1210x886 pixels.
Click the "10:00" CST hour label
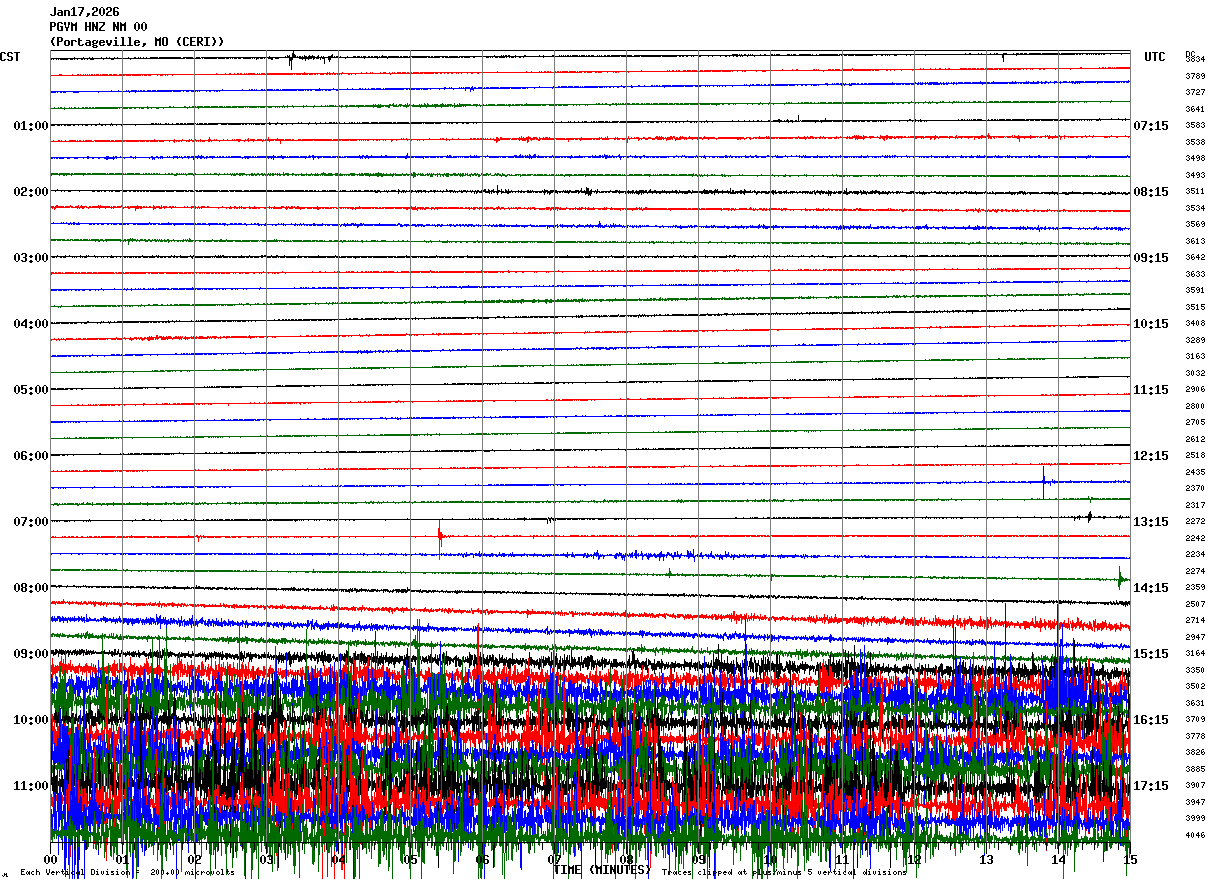click(31, 720)
